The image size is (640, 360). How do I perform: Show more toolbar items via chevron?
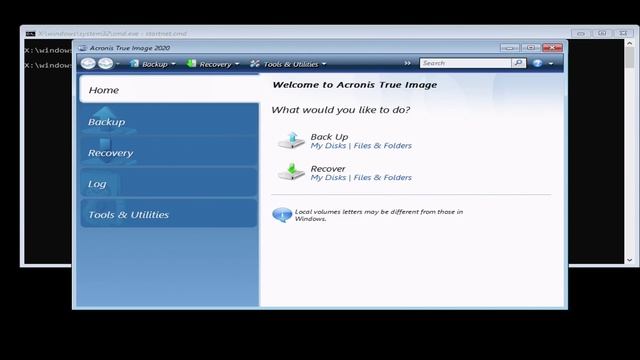pyautogui.click(x=407, y=63)
